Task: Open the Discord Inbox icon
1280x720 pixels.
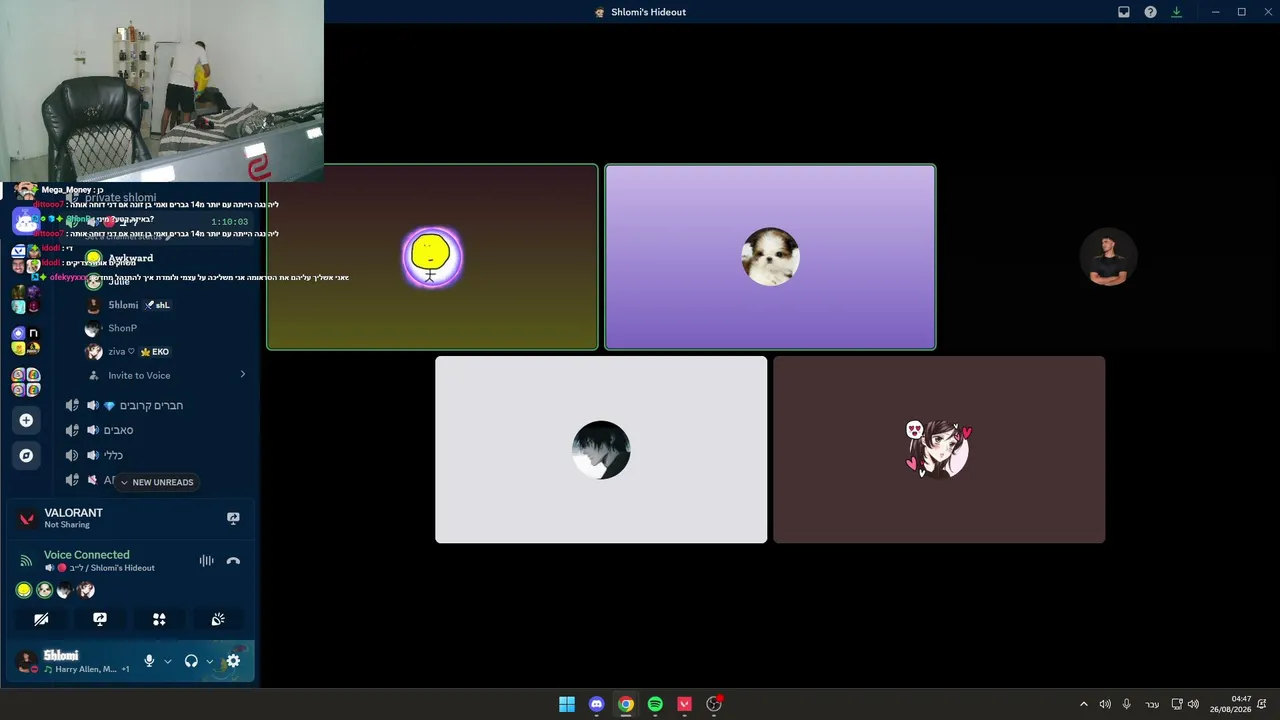Action: tap(1124, 12)
